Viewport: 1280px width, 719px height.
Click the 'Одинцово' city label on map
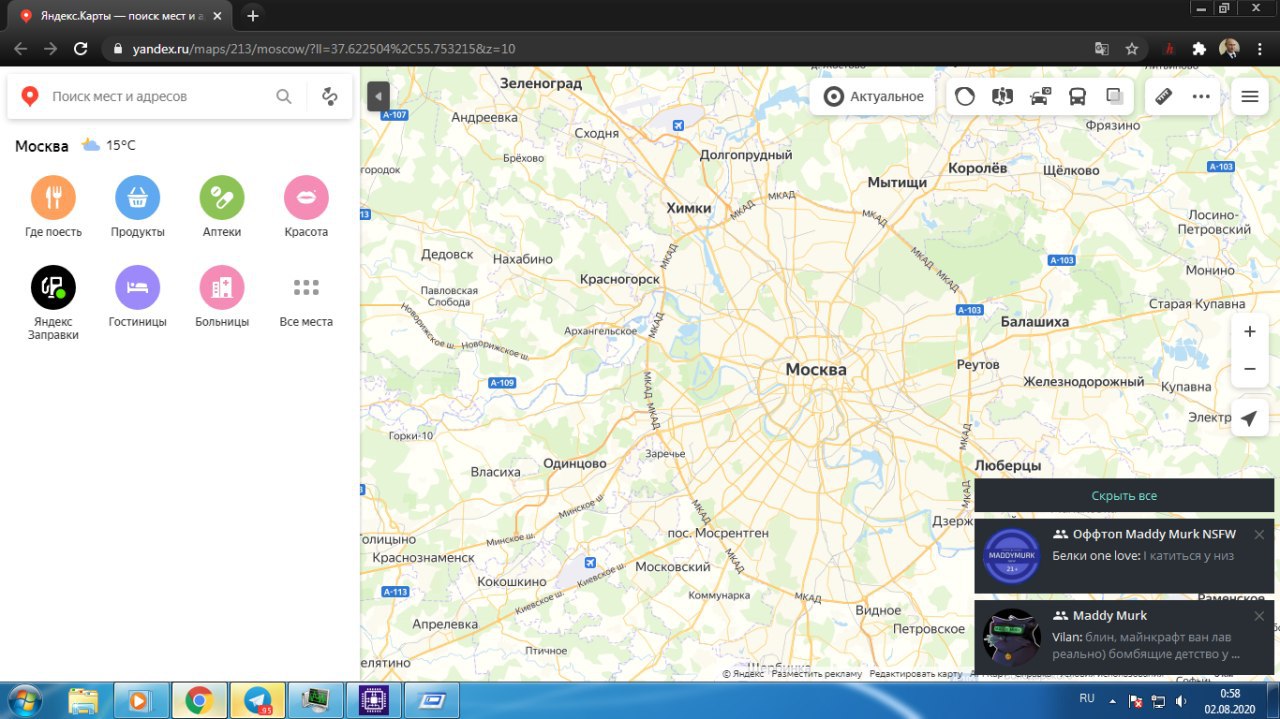point(575,463)
